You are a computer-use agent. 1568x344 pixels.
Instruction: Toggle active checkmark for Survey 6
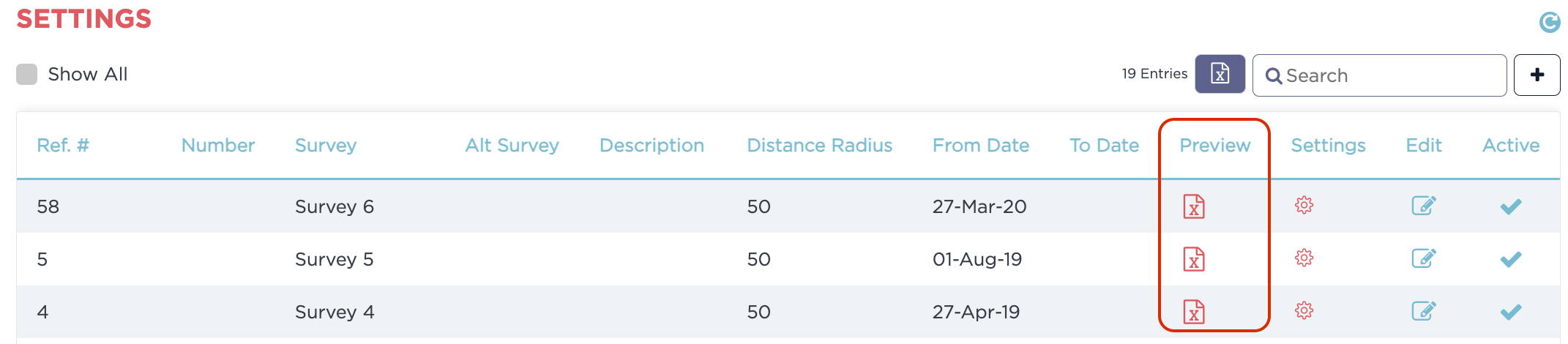pyautogui.click(x=1511, y=206)
